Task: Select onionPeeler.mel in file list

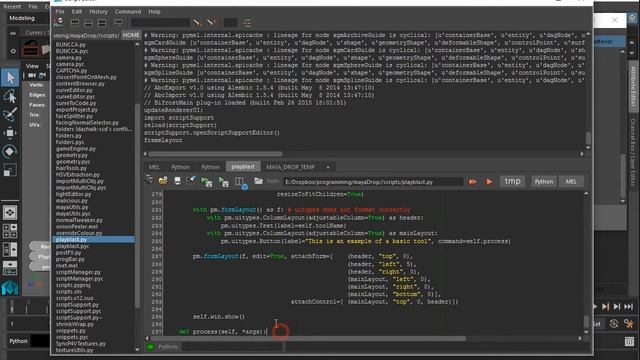Action: pyautogui.click(x=77, y=227)
